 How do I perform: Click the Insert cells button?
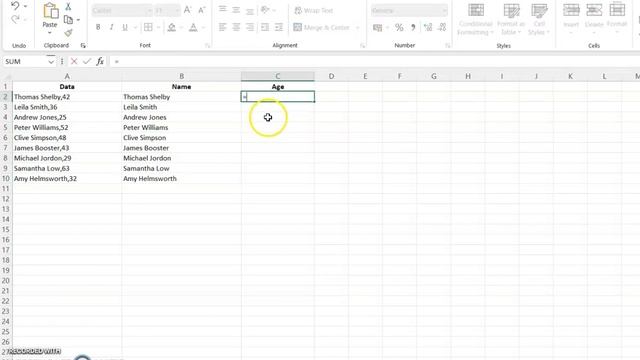pos(571,17)
